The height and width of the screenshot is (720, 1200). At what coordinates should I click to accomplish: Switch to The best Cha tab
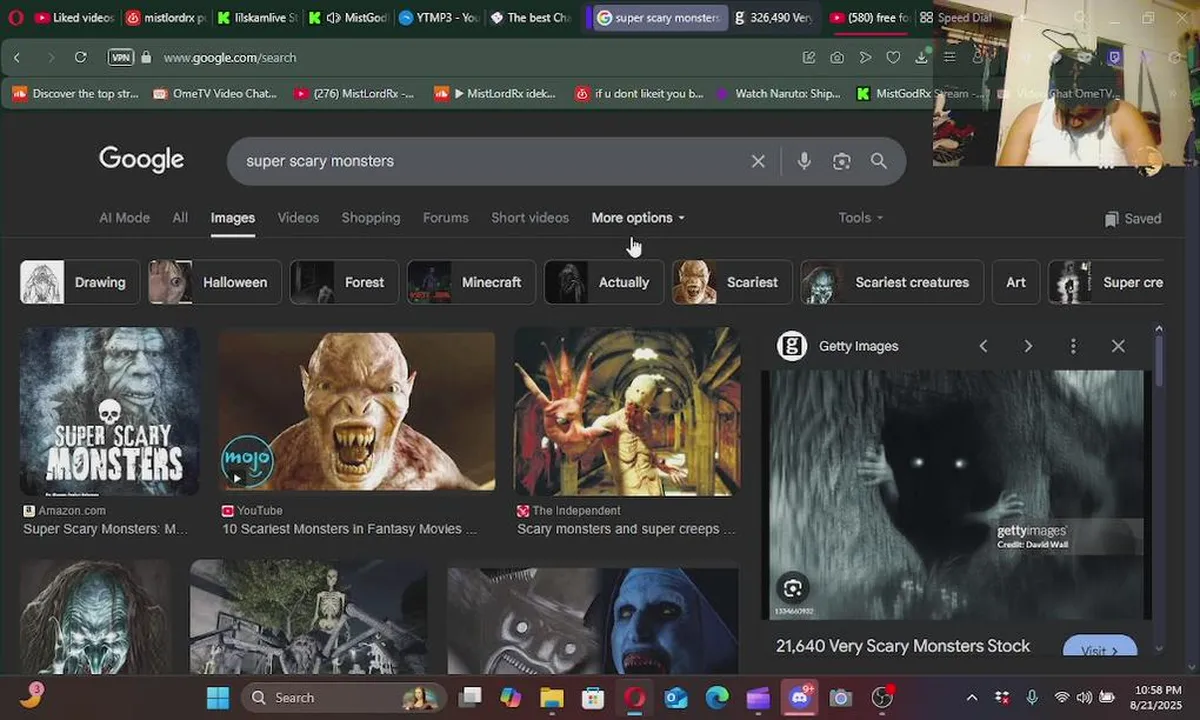pyautogui.click(x=530, y=18)
